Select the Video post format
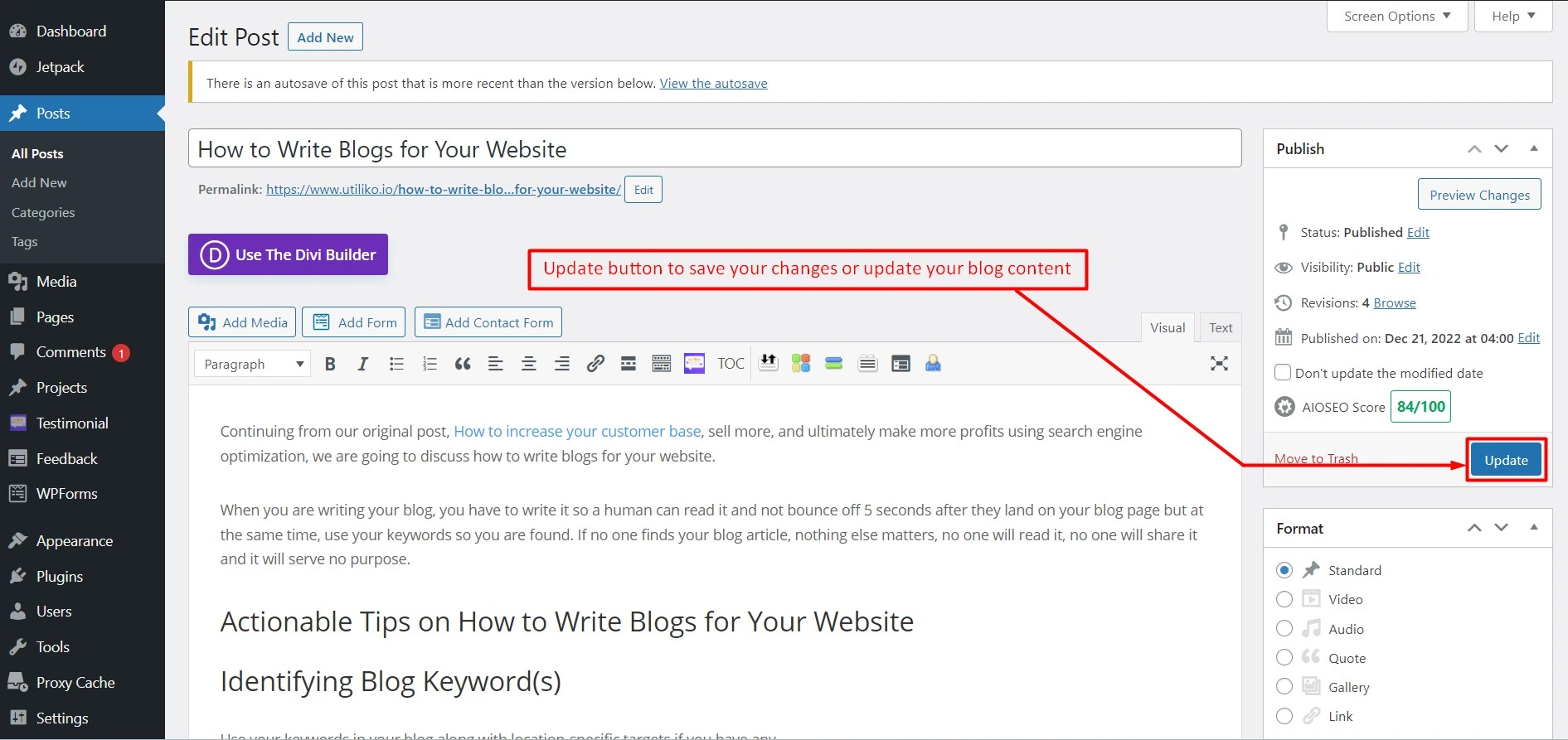Screen dimensions: 1568x740 click(1284, 599)
